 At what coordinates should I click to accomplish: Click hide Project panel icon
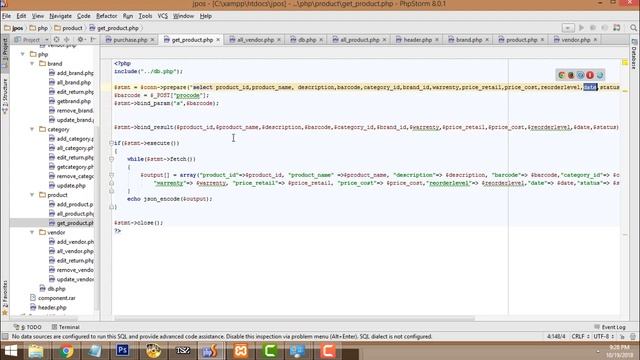coord(93,40)
